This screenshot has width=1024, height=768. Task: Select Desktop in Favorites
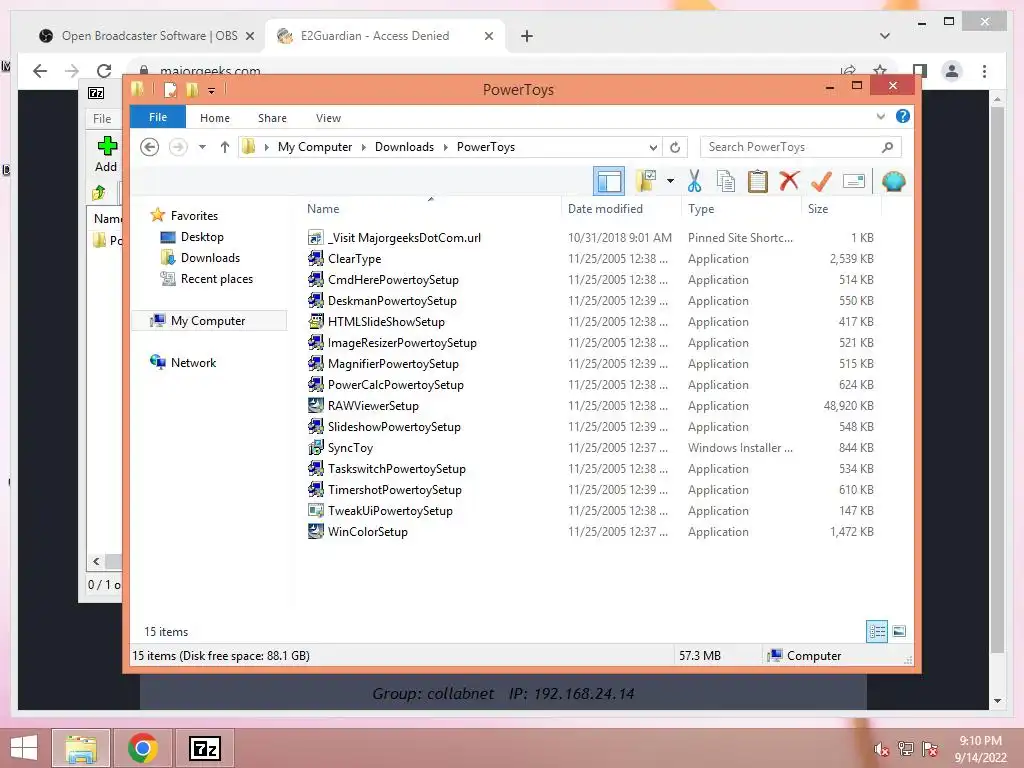[x=202, y=237]
